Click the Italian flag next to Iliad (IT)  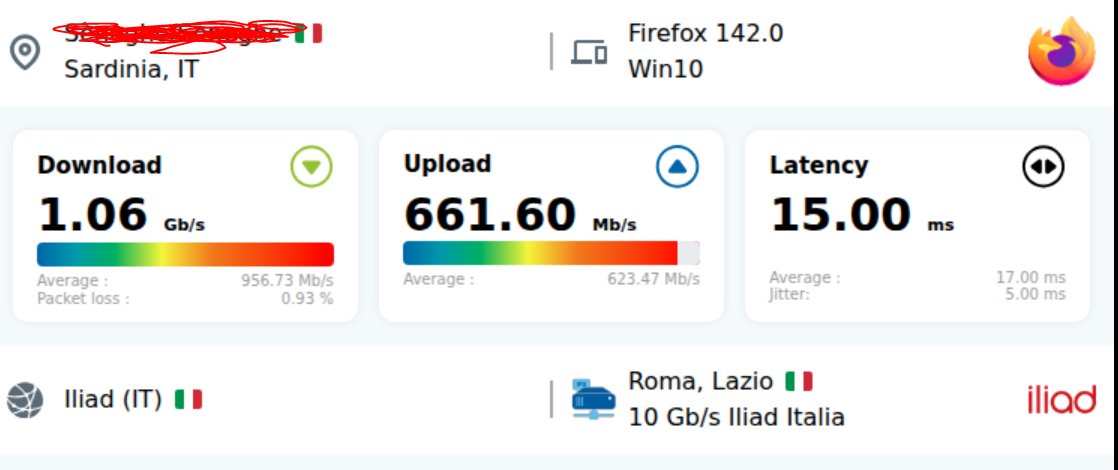pyautogui.click(x=188, y=400)
